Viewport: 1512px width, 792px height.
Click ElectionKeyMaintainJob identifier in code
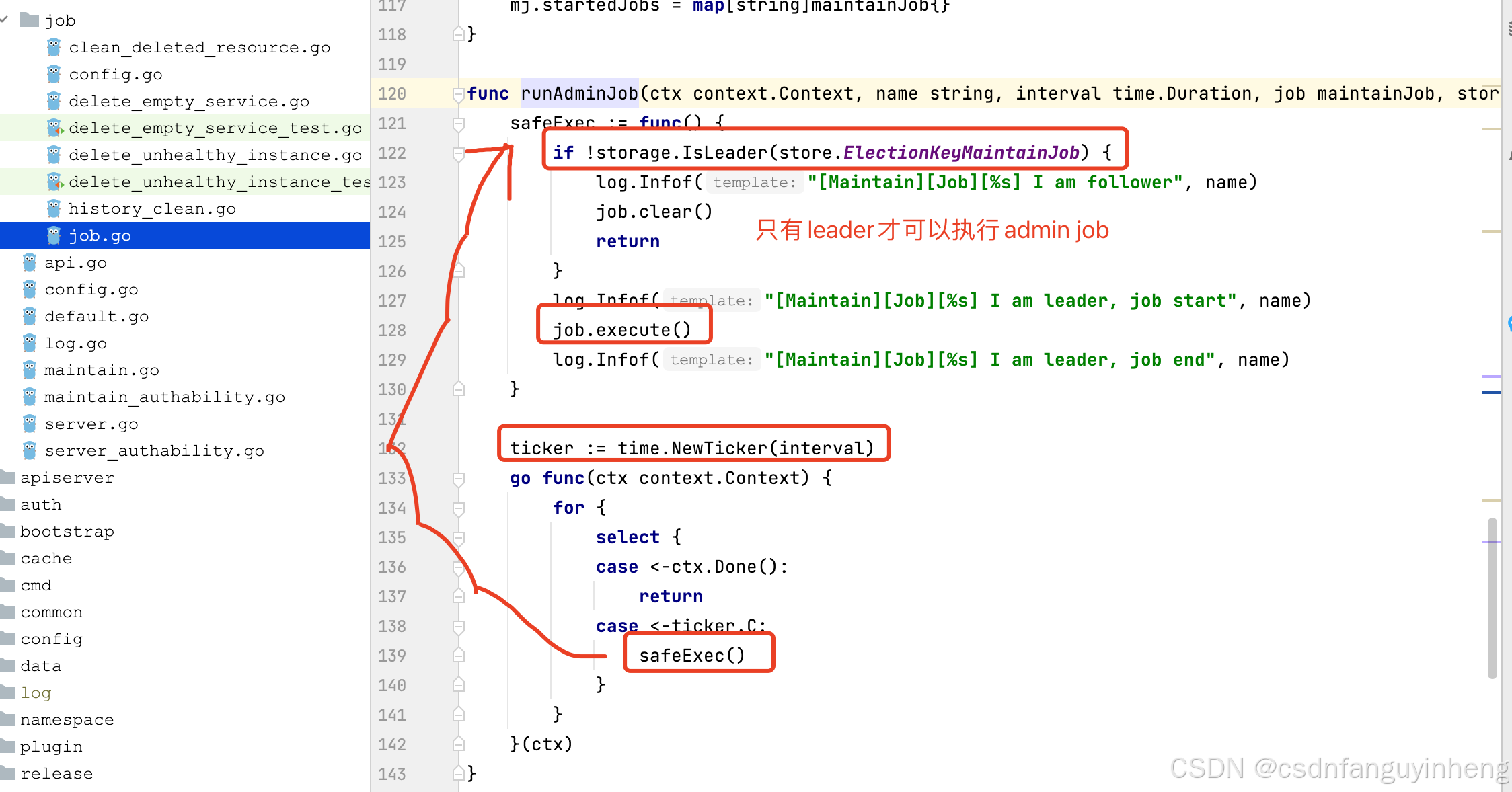click(960, 153)
